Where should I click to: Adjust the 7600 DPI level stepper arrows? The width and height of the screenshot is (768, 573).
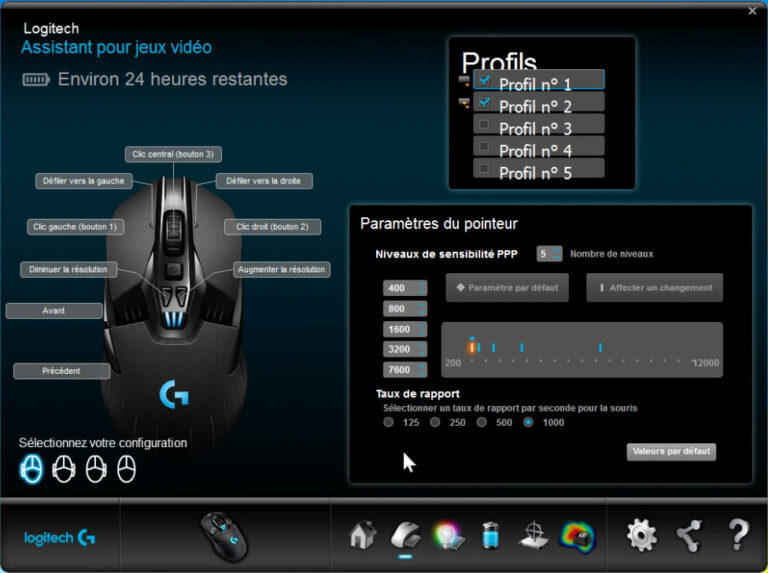(x=422, y=370)
